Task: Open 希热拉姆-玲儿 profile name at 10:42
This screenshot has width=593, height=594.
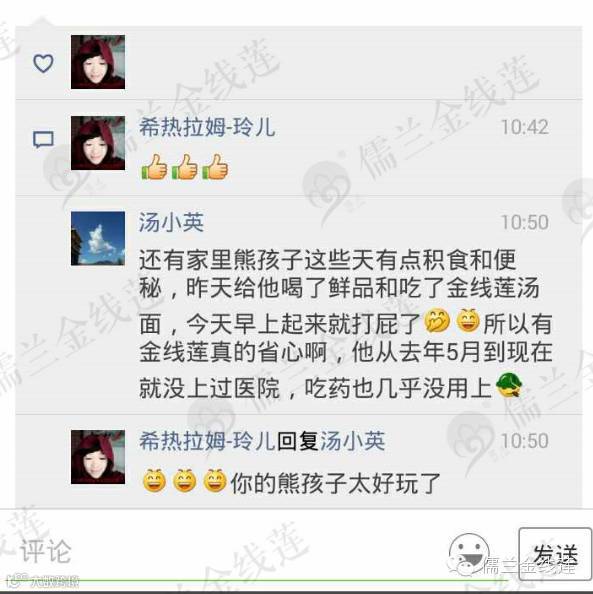Action: (207, 127)
